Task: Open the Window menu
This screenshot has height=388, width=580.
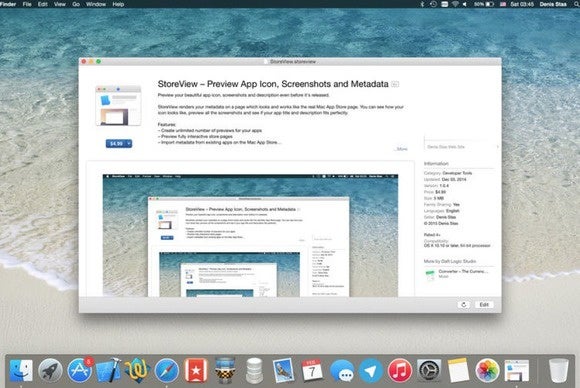Action: tap(96, 4)
